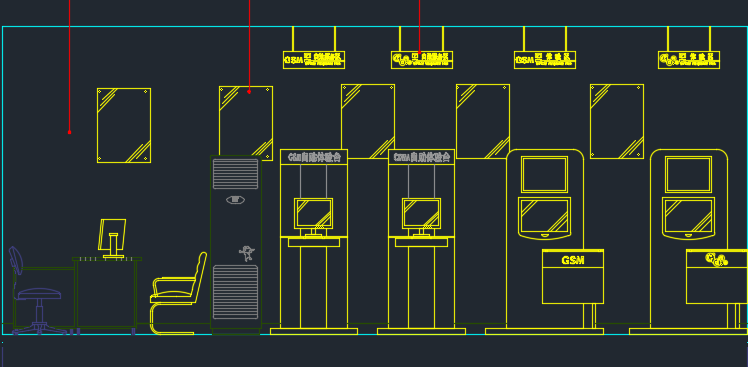Click the GSM text on the kiosk counter box
Image resolution: width=748 pixels, height=367 pixels.
pyautogui.click(x=572, y=261)
